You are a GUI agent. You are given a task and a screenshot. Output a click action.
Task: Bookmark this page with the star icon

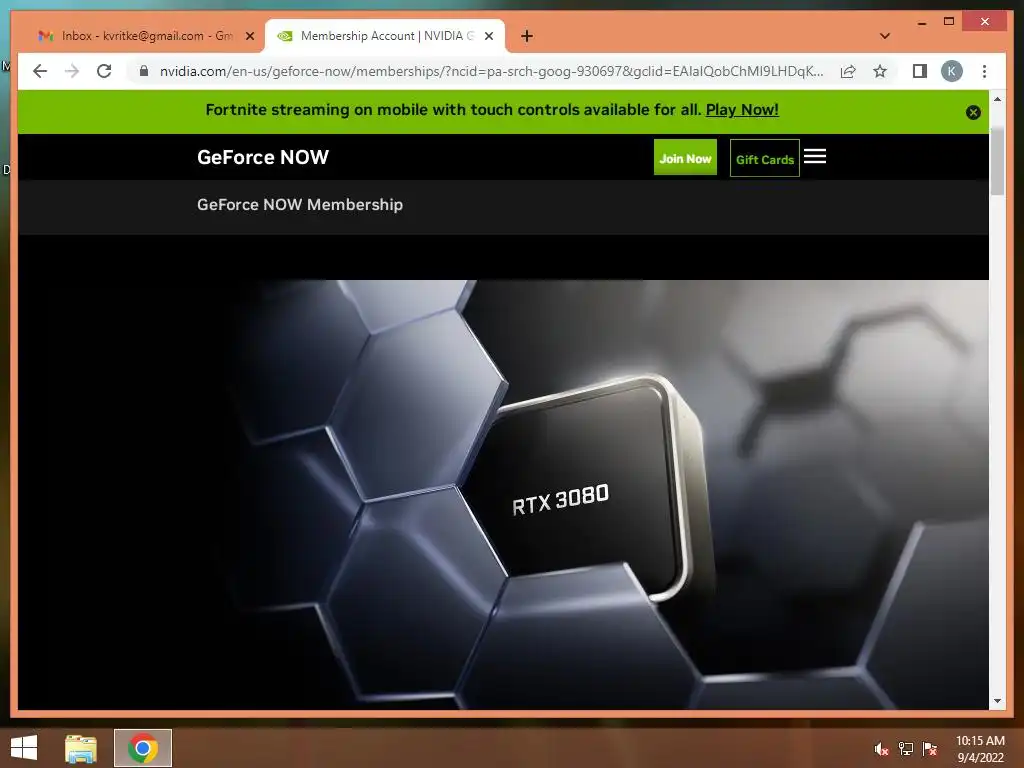880,71
